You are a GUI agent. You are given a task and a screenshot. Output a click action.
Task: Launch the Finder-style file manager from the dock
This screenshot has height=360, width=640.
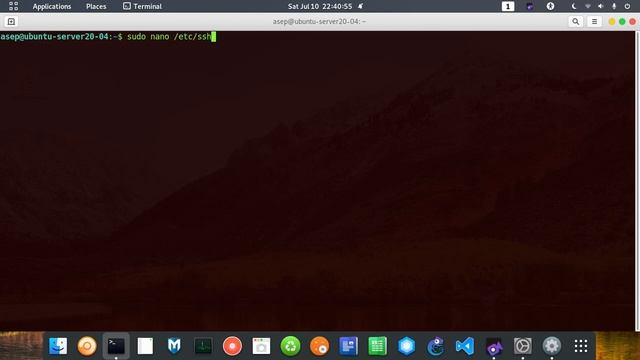[x=58, y=346]
